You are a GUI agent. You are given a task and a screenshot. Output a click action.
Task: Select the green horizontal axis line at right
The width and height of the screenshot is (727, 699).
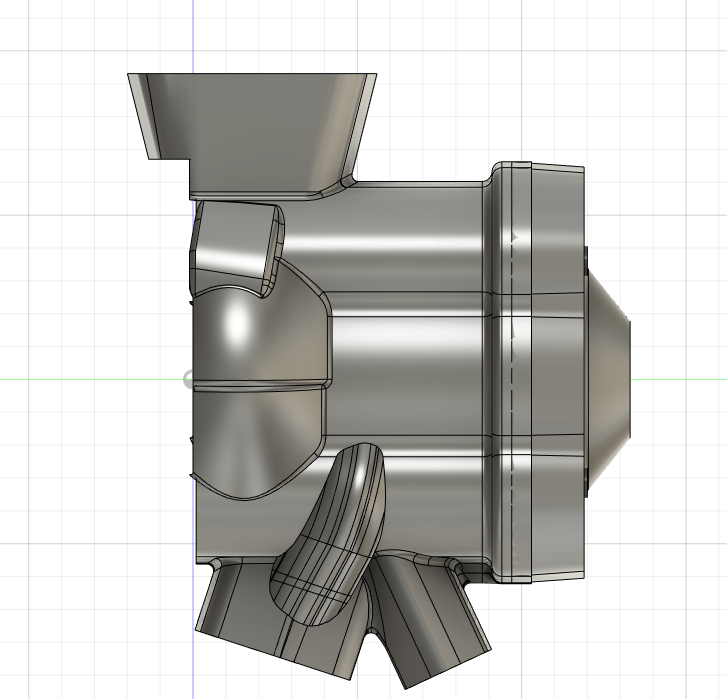pyautogui.click(x=680, y=379)
